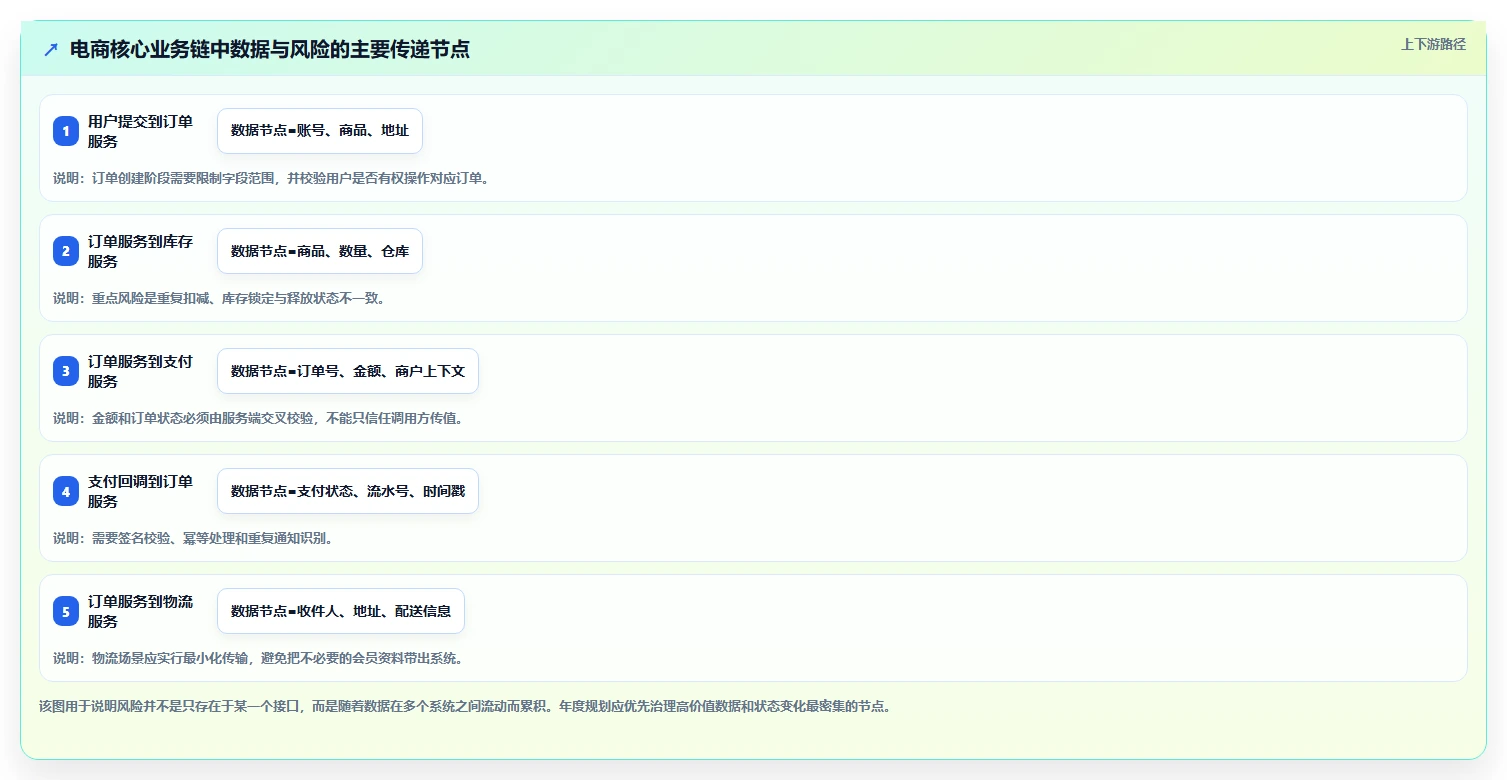Click the note about 金额和订单状态必须由服务端交叉校验
Screen dimensions: 1507x780
[x=258, y=418]
